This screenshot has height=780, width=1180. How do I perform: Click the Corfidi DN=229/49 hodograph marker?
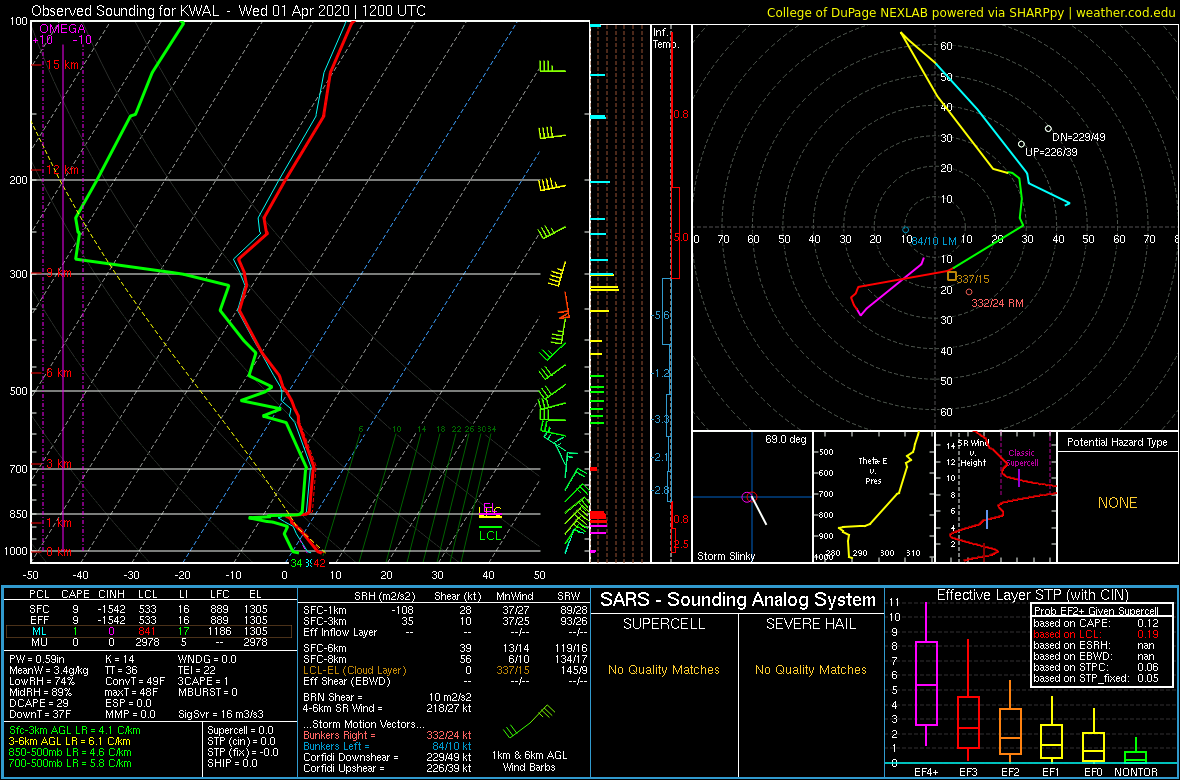click(1048, 129)
